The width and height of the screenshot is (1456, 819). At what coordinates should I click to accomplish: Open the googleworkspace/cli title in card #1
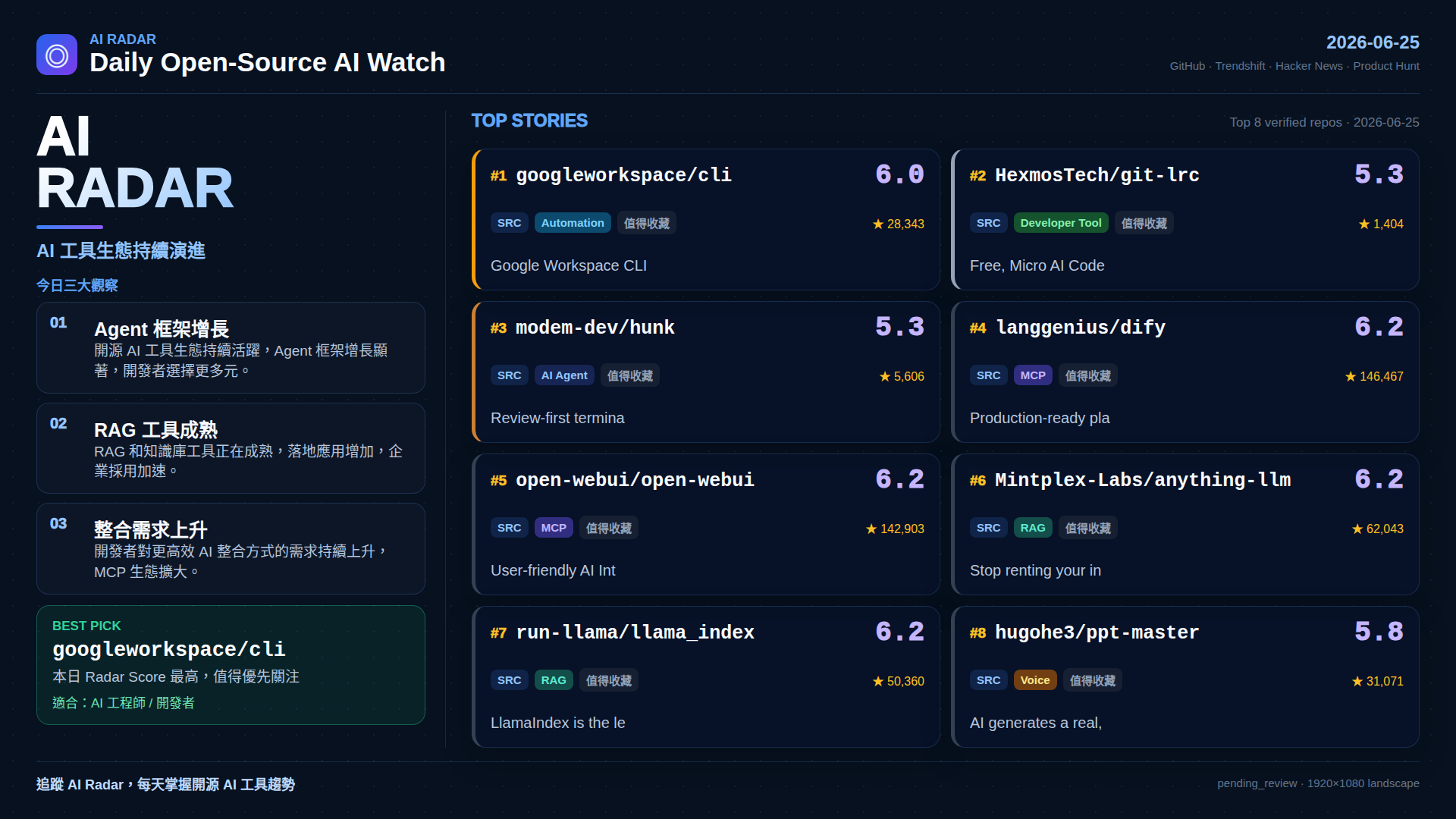pos(623,175)
